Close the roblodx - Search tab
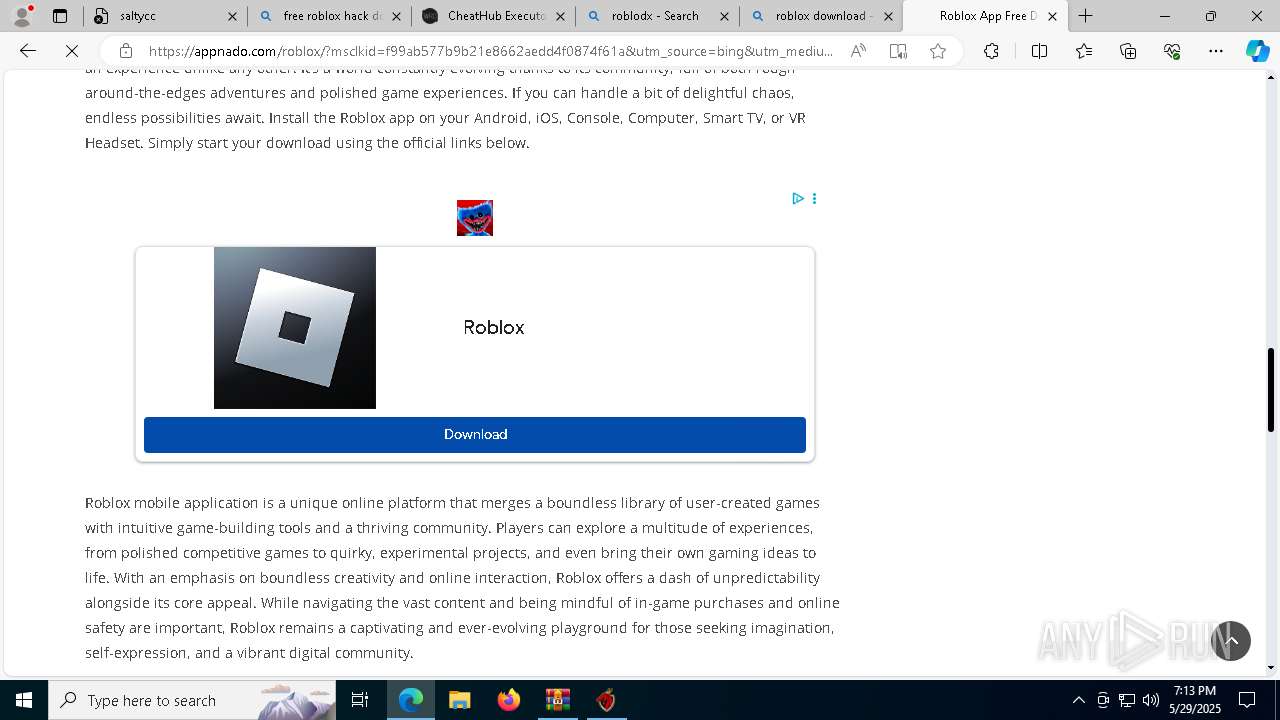1280x720 pixels. click(724, 16)
